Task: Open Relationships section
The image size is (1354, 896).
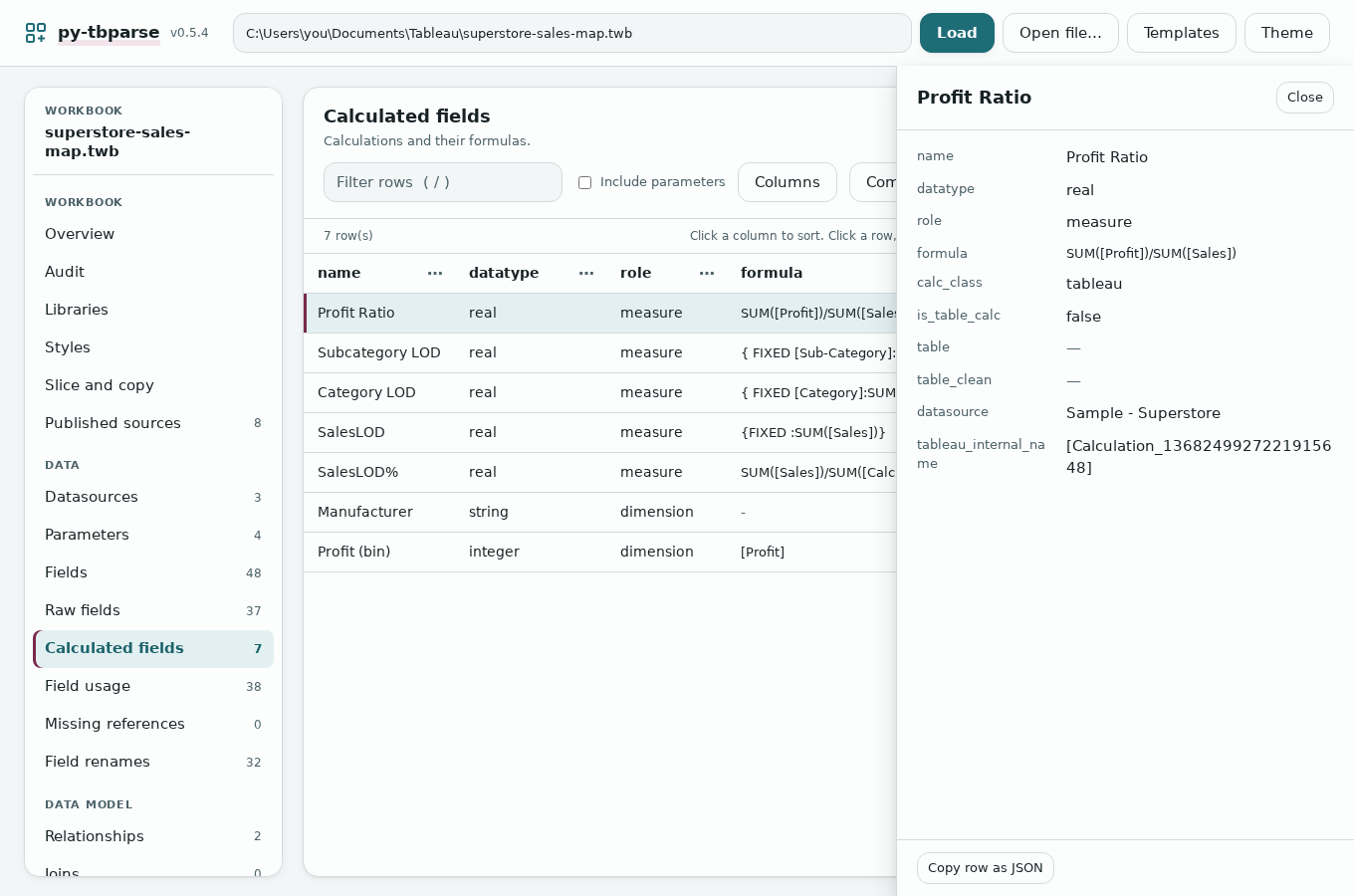Action: point(153,836)
